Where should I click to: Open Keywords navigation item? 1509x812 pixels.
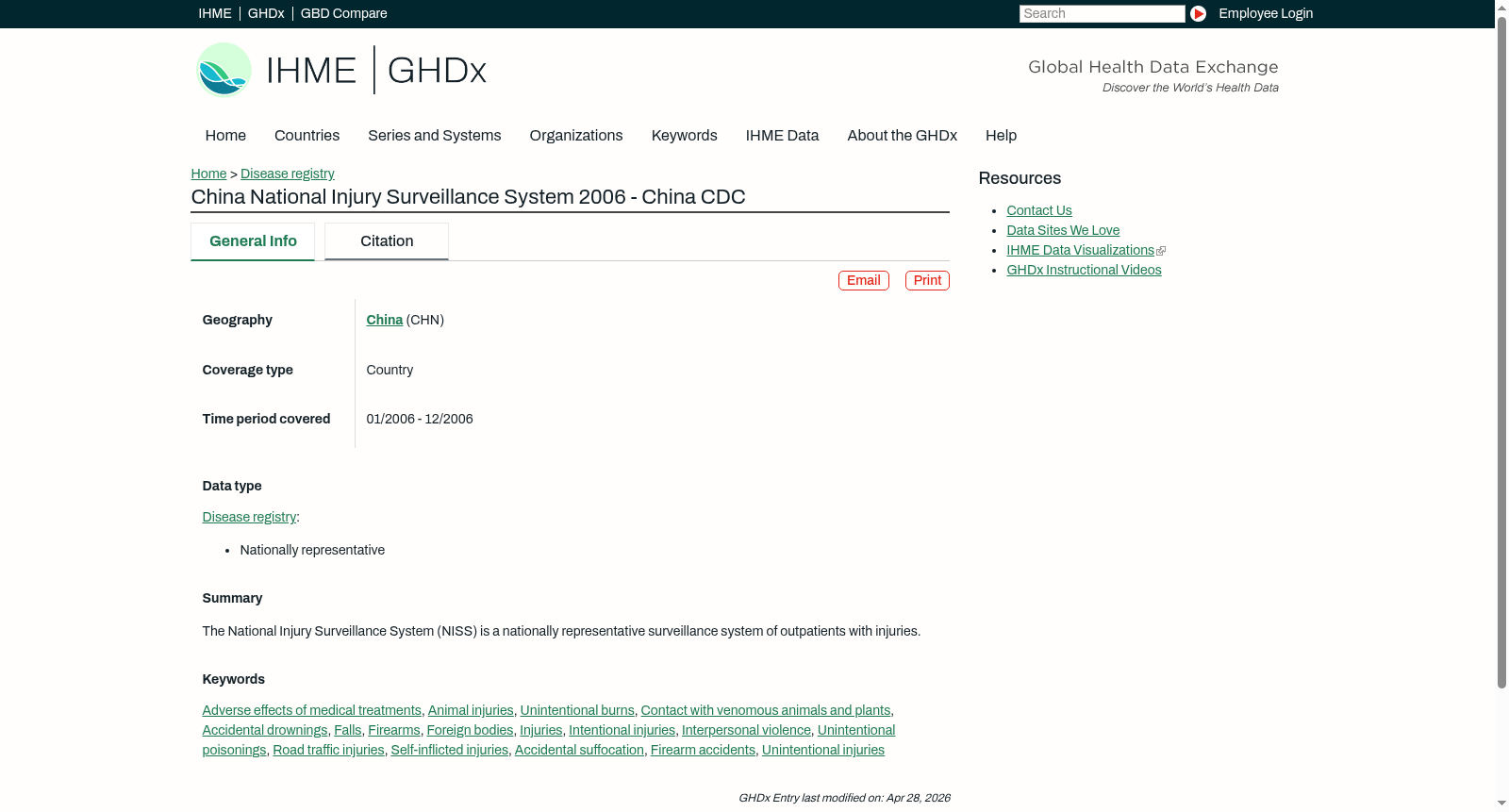coord(684,135)
